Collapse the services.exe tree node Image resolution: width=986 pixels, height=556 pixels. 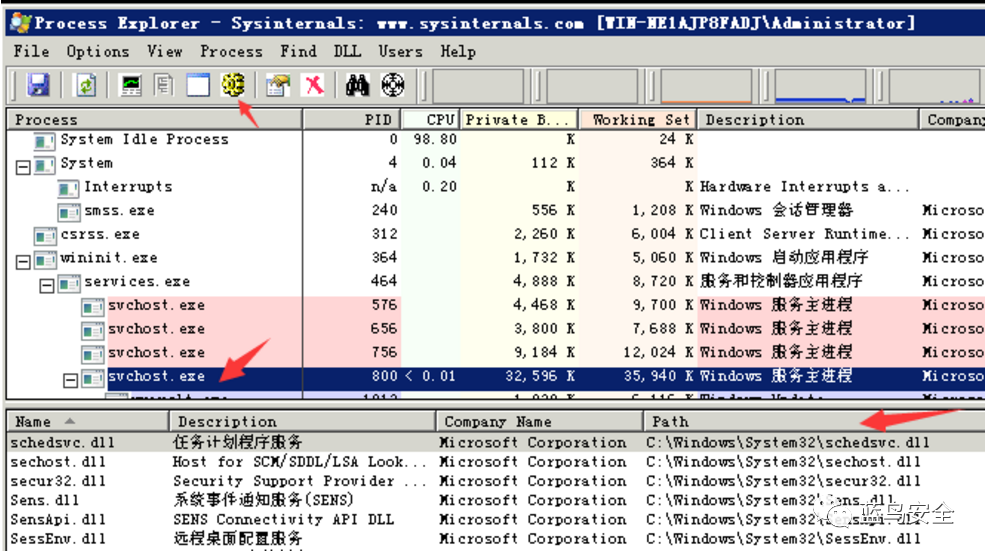47,284
